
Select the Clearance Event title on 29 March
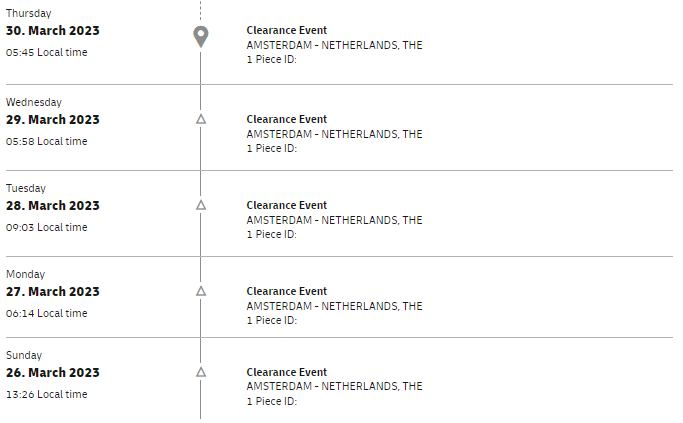[286, 119]
